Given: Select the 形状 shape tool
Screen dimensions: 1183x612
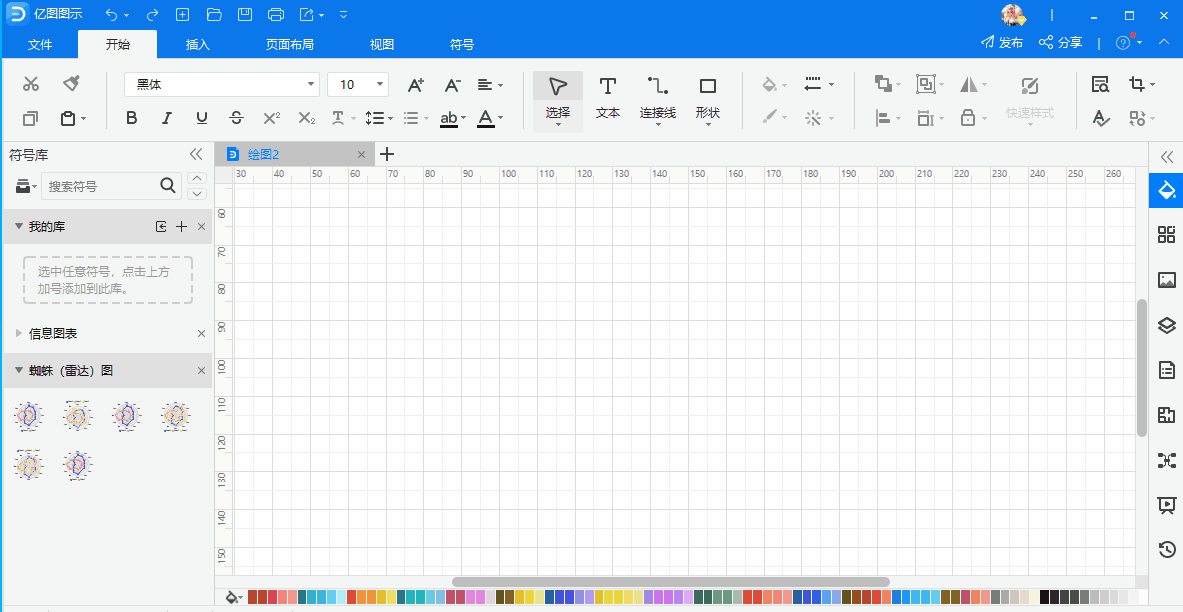Looking at the screenshot, I should [x=708, y=100].
